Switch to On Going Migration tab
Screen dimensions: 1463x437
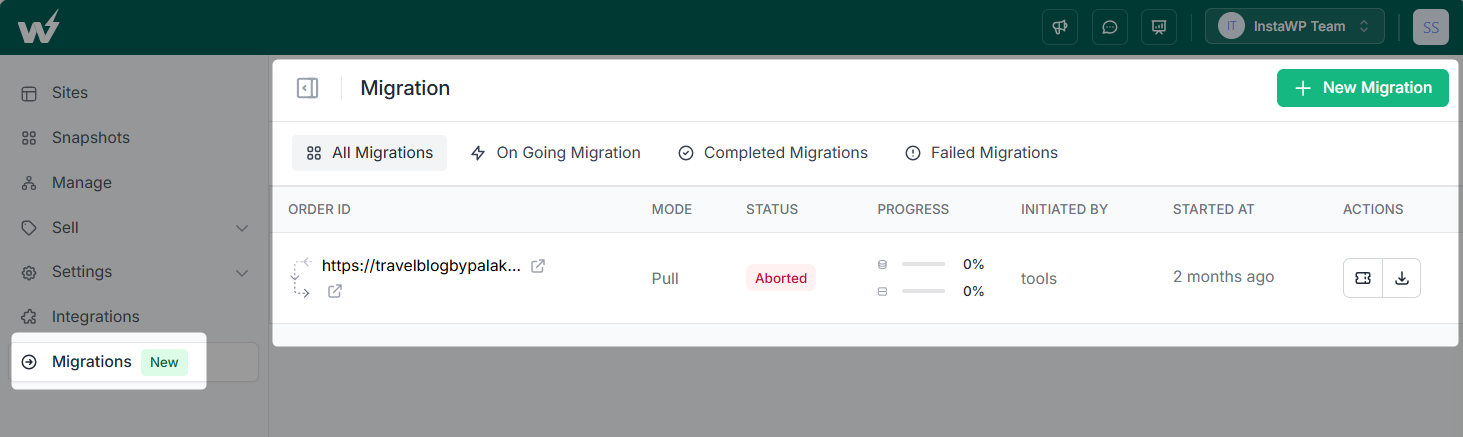point(556,153)
